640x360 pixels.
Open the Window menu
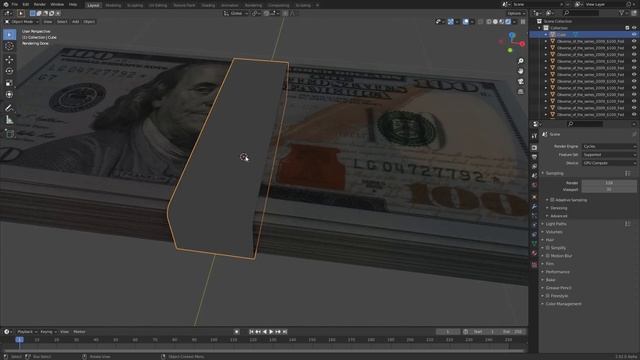57,4
